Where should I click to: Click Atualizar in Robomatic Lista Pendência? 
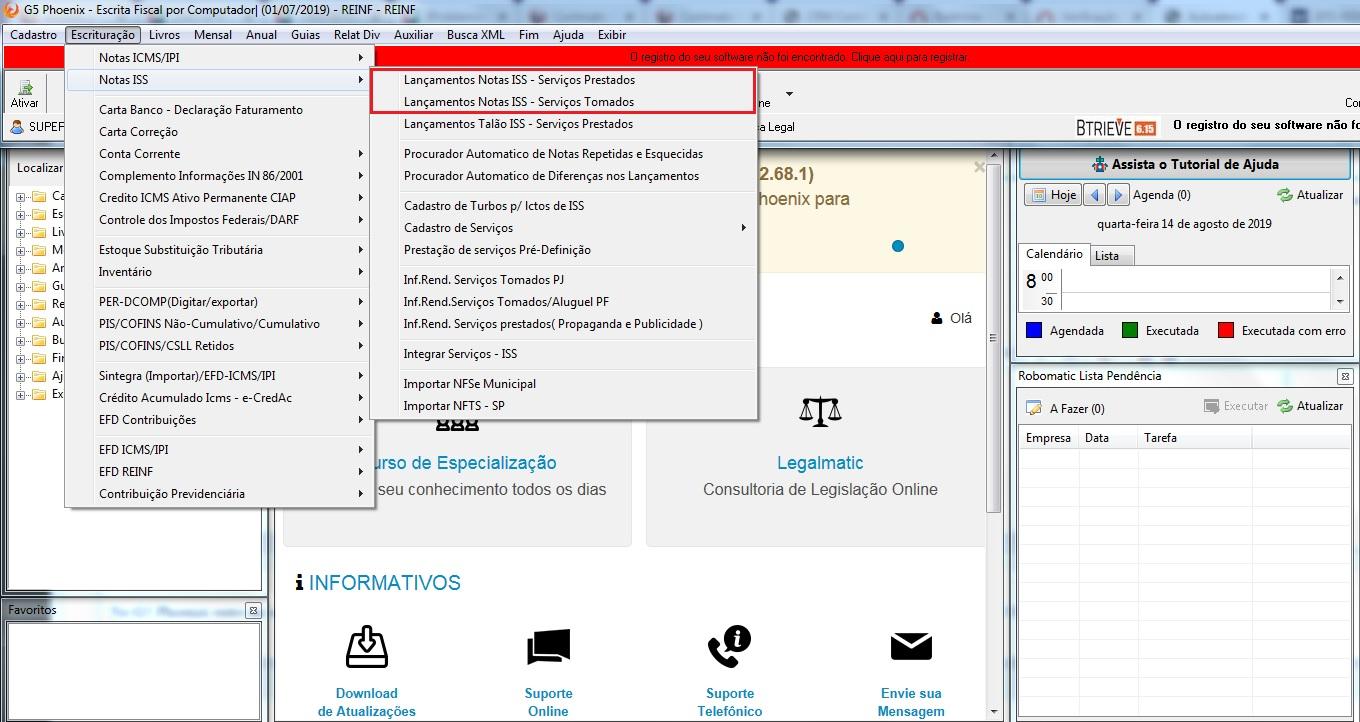coord(1309,406)
